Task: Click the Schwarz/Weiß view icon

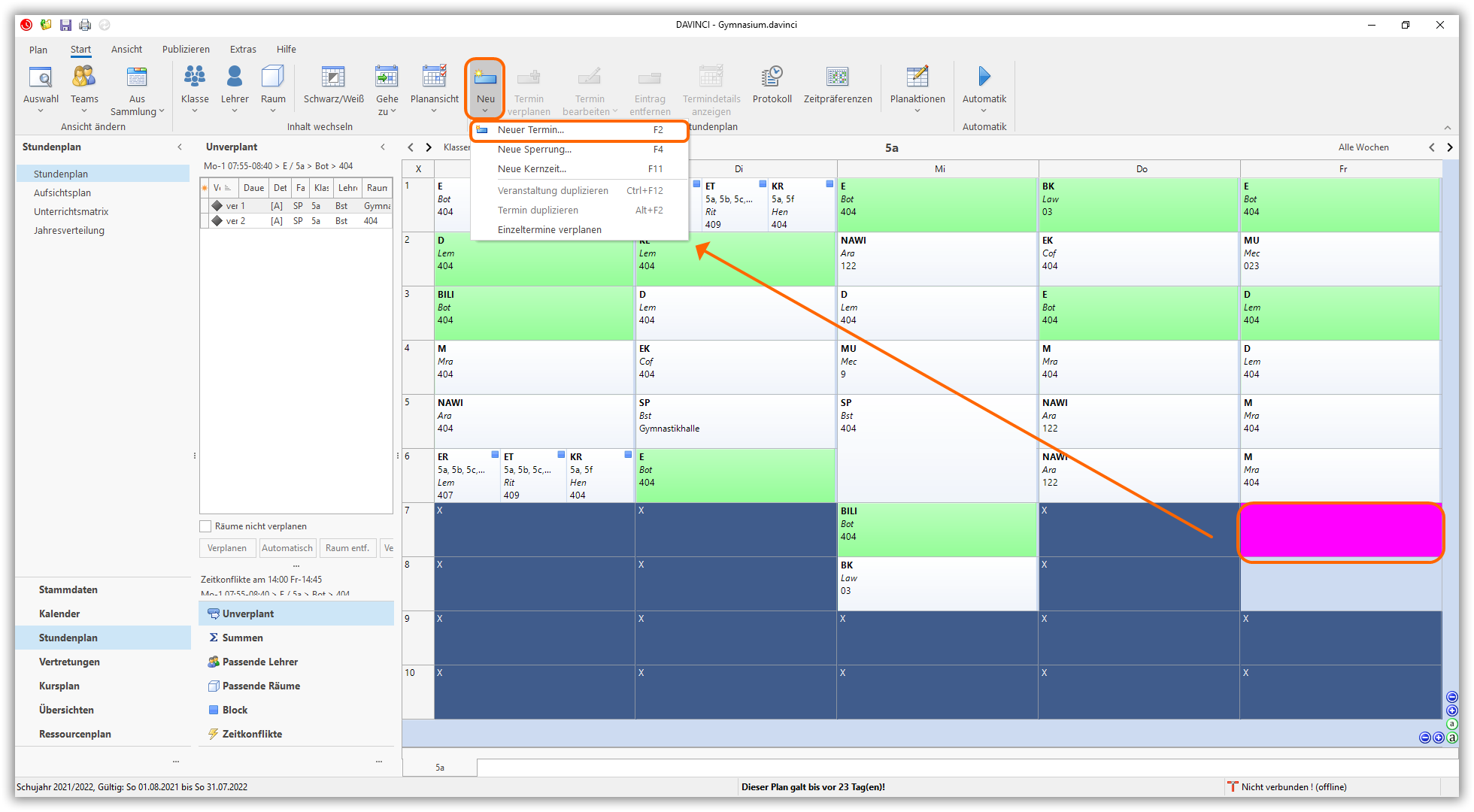Action: [333, 77]
